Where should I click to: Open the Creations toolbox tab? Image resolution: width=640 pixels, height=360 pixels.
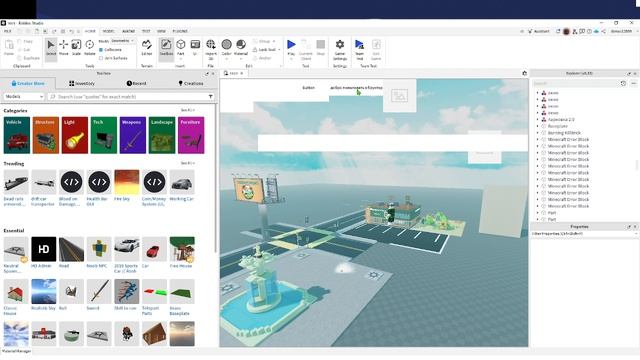click(191, 83)
